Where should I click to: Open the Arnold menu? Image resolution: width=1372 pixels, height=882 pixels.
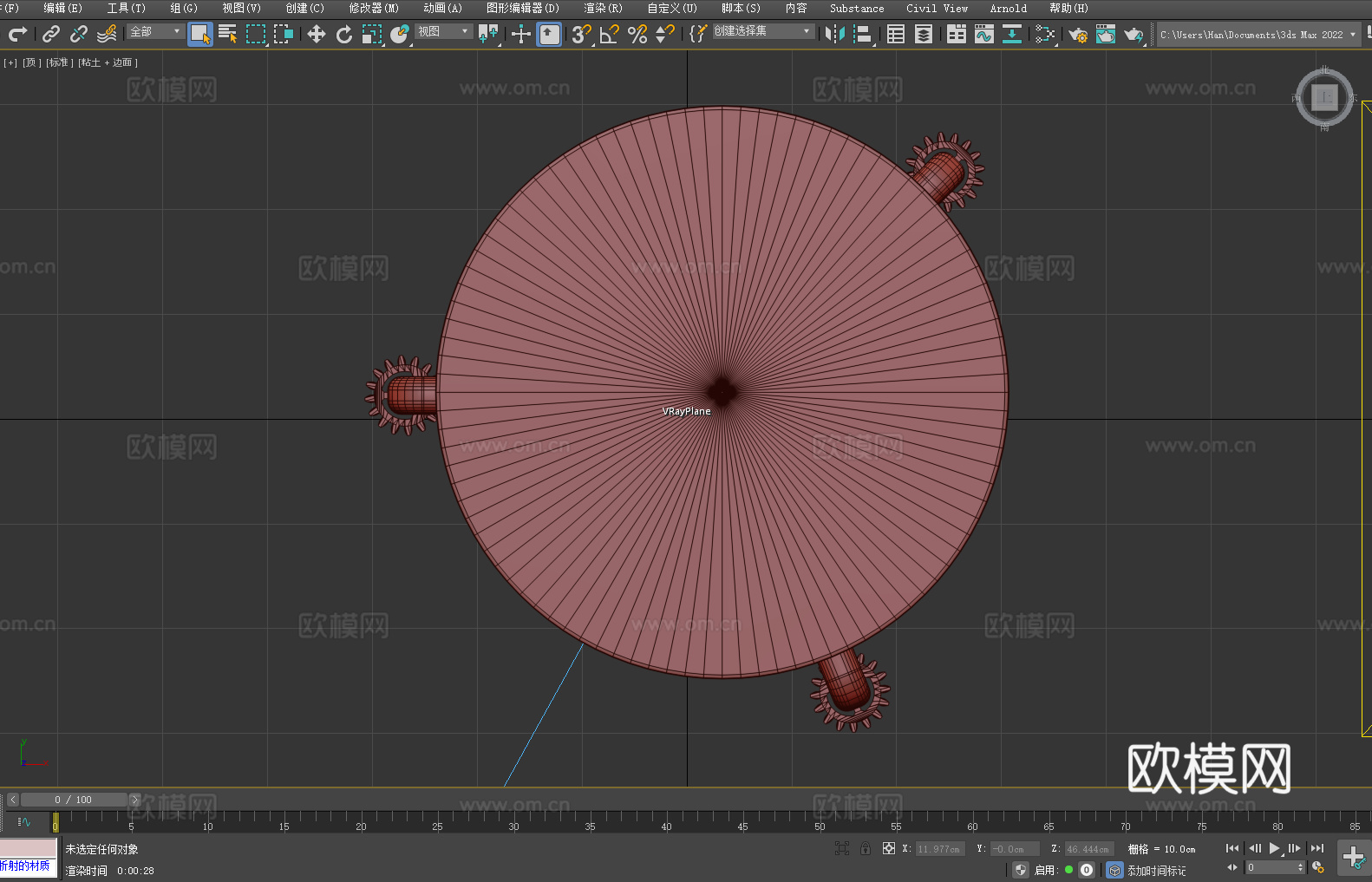(1008, 8)
